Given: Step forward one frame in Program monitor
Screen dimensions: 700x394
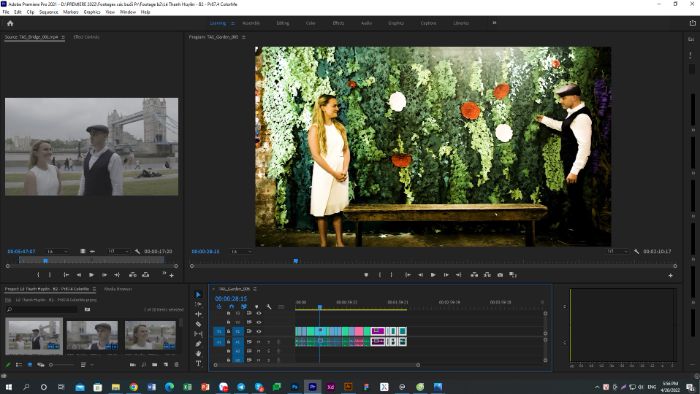Looking at the screenshot, I should [x=446, y=275].
